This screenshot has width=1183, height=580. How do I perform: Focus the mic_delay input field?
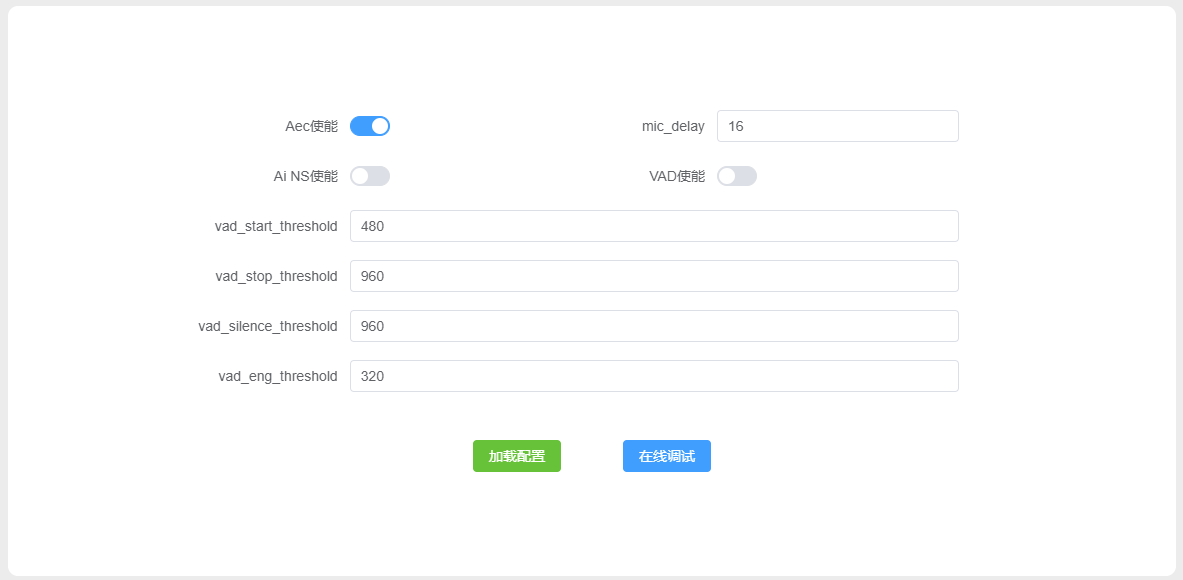pos(837,126)
